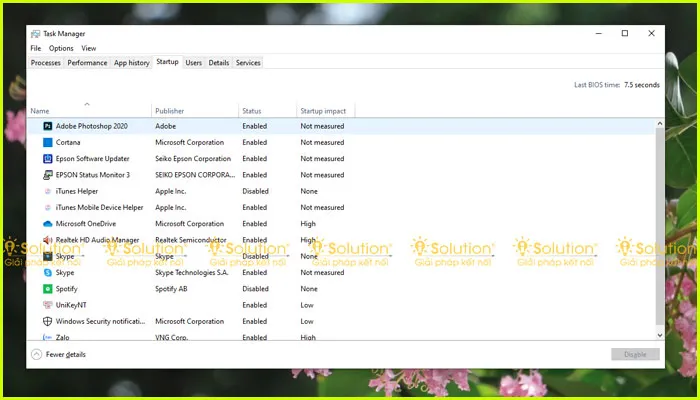Click the Disable button
The width and height of the screenshot is (700, 400).
pos(635,354)
